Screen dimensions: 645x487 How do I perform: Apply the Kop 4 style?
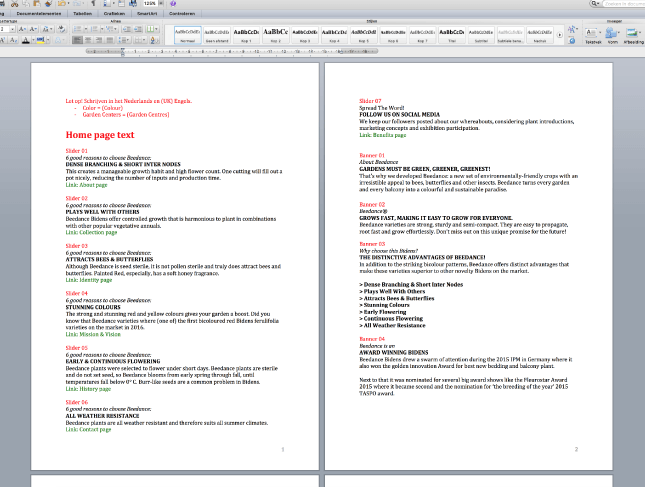point(334,35)
